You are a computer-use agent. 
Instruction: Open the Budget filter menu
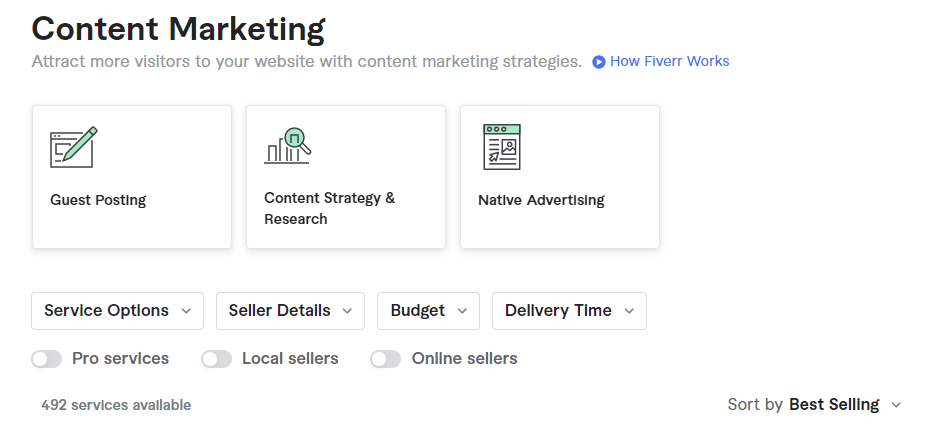(429, 311)
